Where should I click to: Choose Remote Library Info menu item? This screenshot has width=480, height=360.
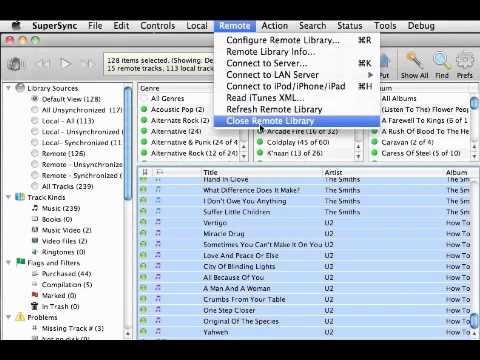click(x=297, y=52)
